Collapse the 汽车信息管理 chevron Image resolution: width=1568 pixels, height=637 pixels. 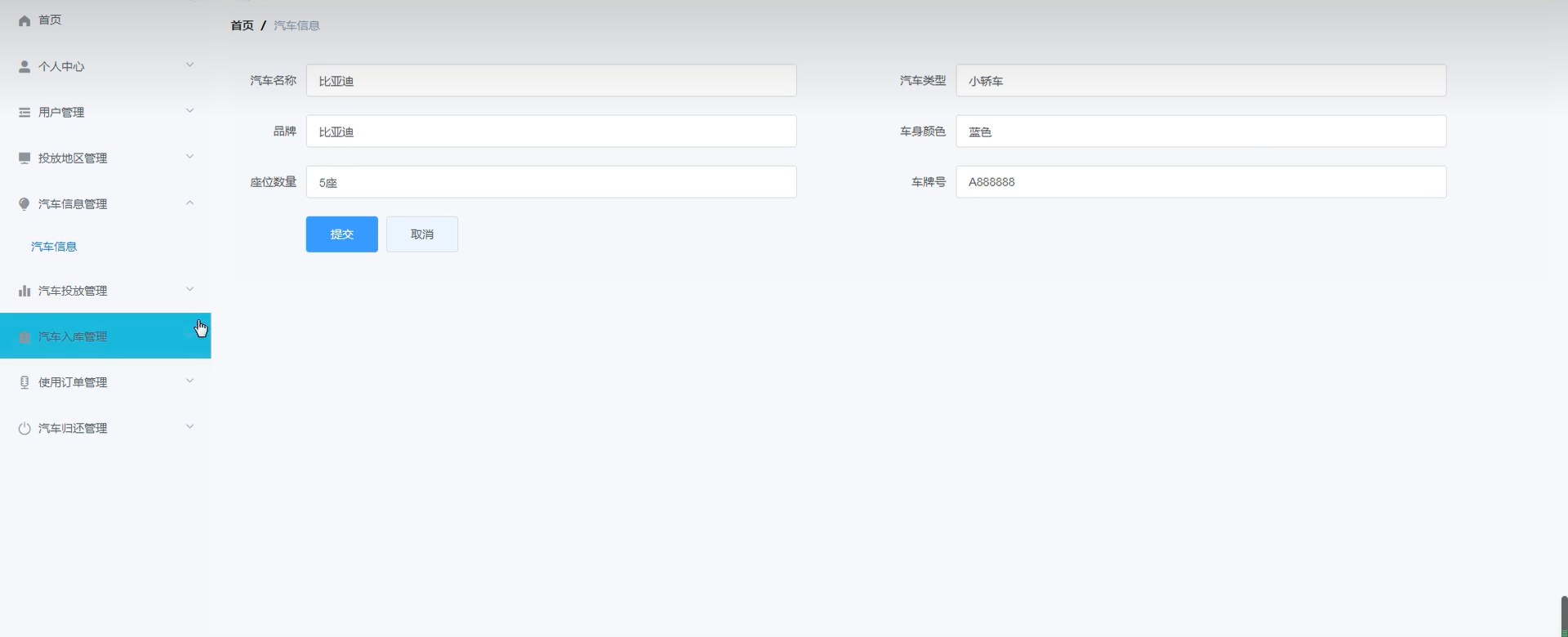(x=189, y=203)
